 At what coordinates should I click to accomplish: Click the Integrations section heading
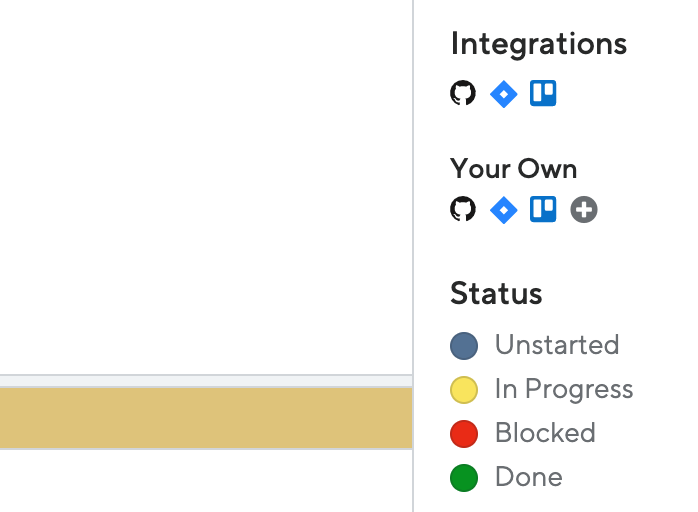tap(539, 45)
